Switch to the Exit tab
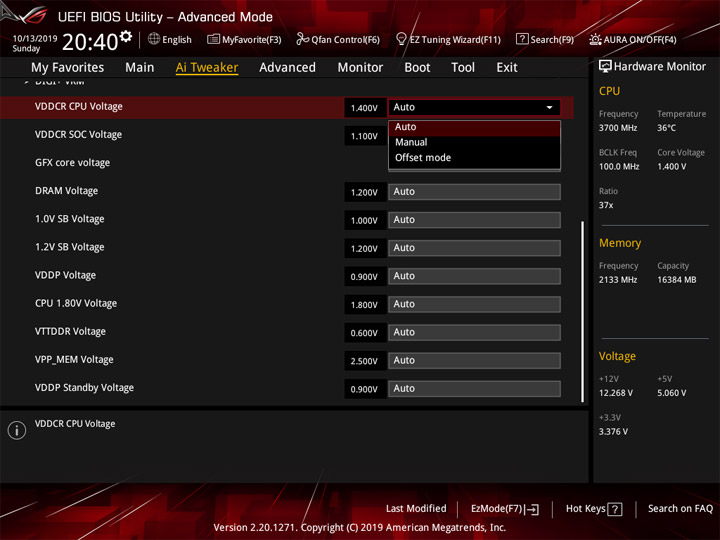The height and width of the screenshot is (540, 720). click(x=506, y=68)
